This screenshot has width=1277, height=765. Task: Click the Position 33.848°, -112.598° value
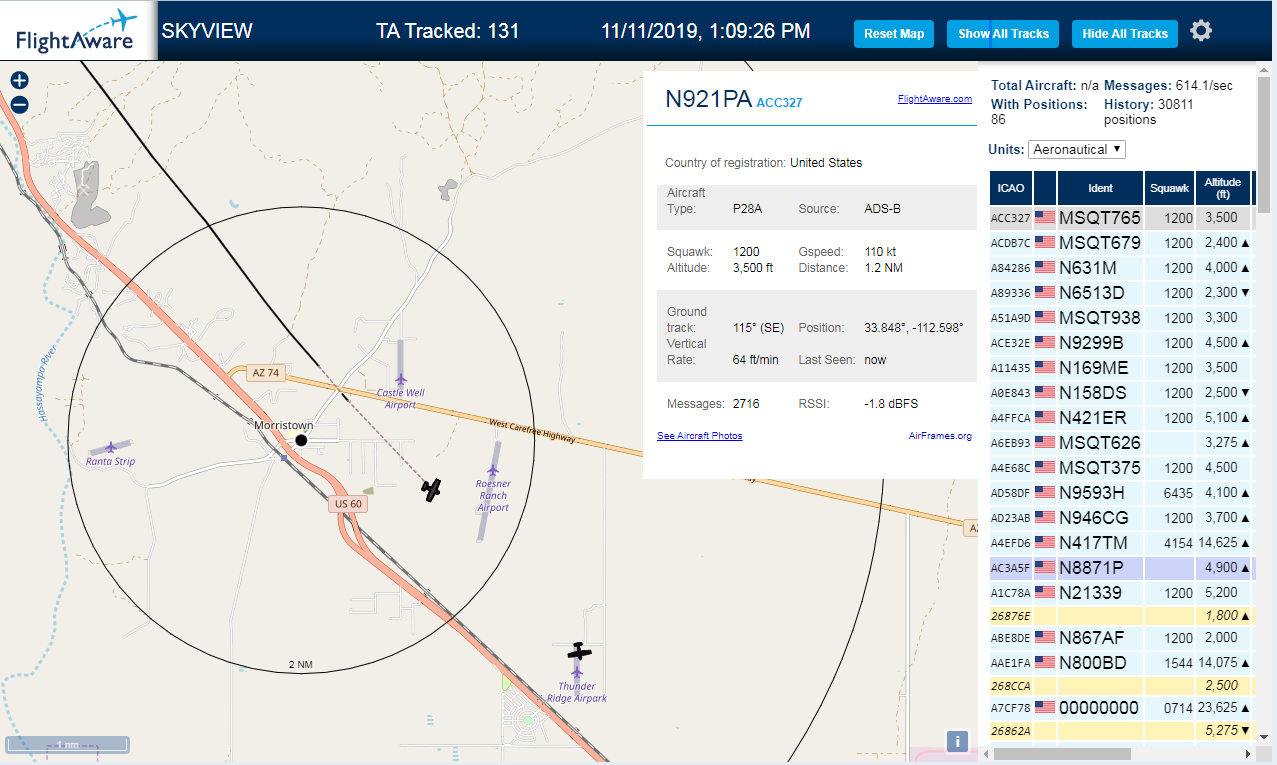coord(912,328)
